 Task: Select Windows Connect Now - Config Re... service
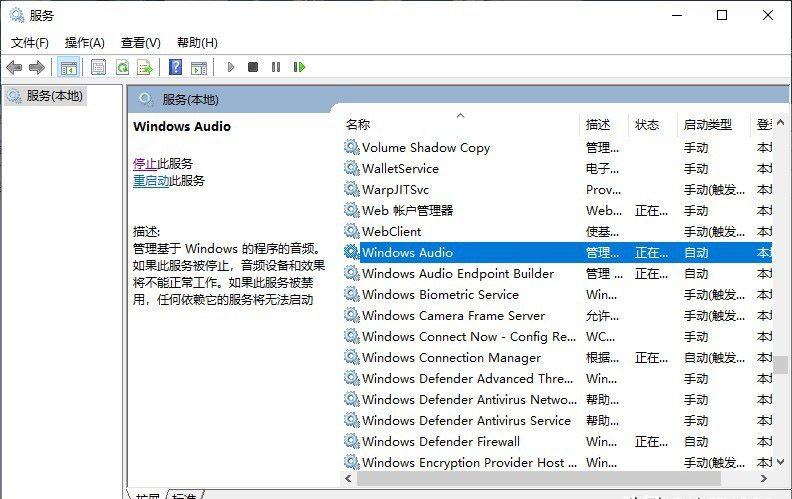[469, 336]
